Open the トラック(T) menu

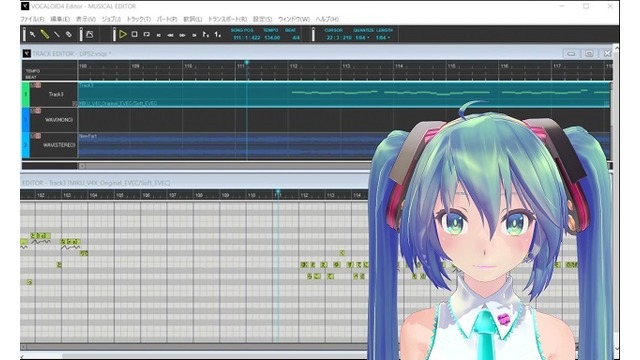(139, 19)
